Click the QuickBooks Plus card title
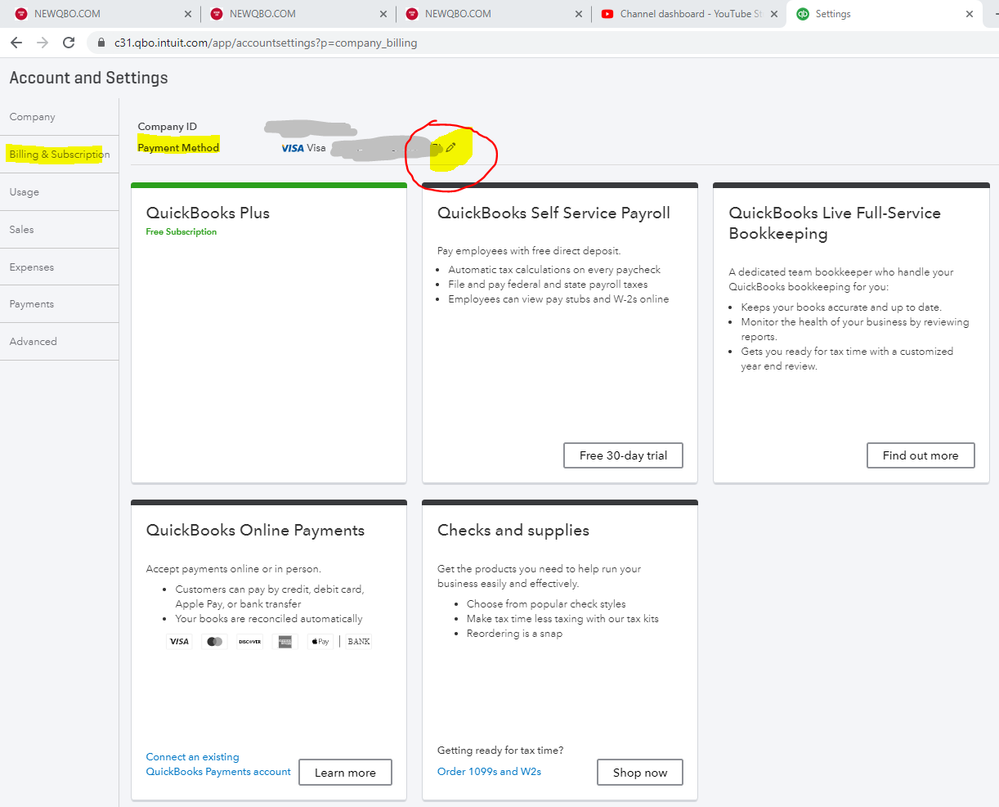 click(208, 213)
